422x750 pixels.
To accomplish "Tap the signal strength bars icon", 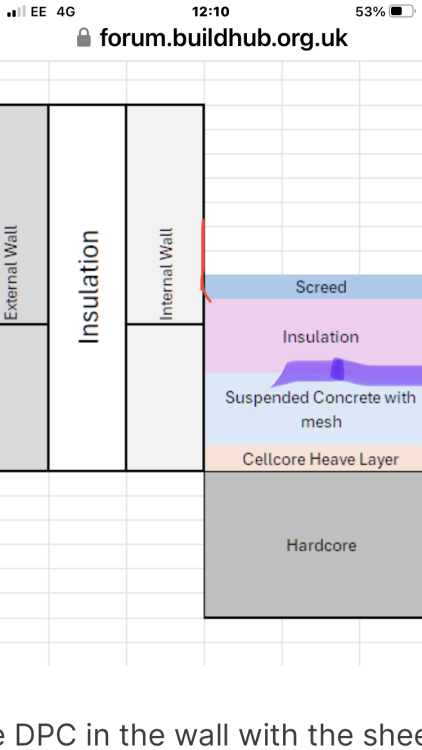I will (x=16, y=11).
